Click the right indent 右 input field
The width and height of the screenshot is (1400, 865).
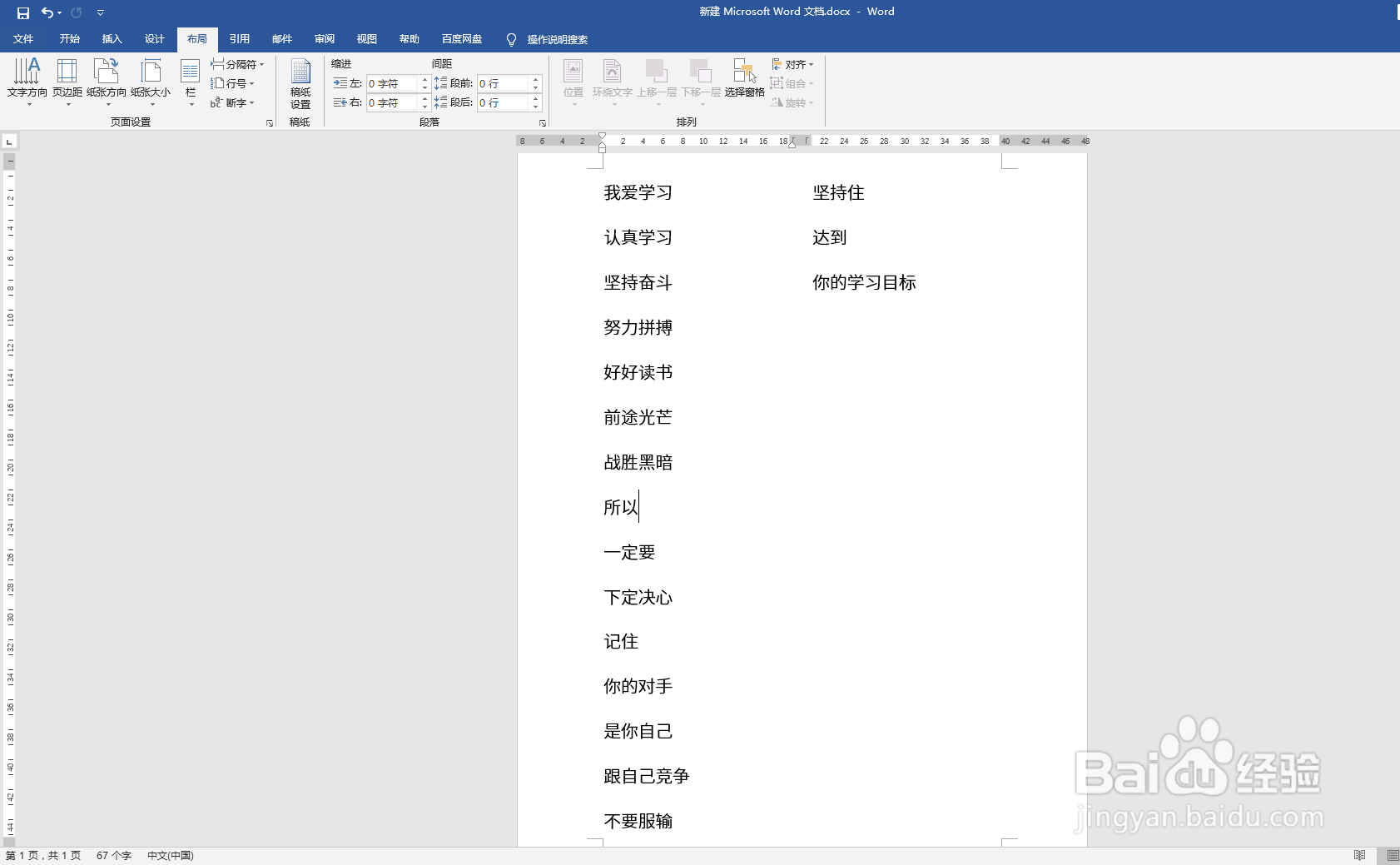point(392,102)
